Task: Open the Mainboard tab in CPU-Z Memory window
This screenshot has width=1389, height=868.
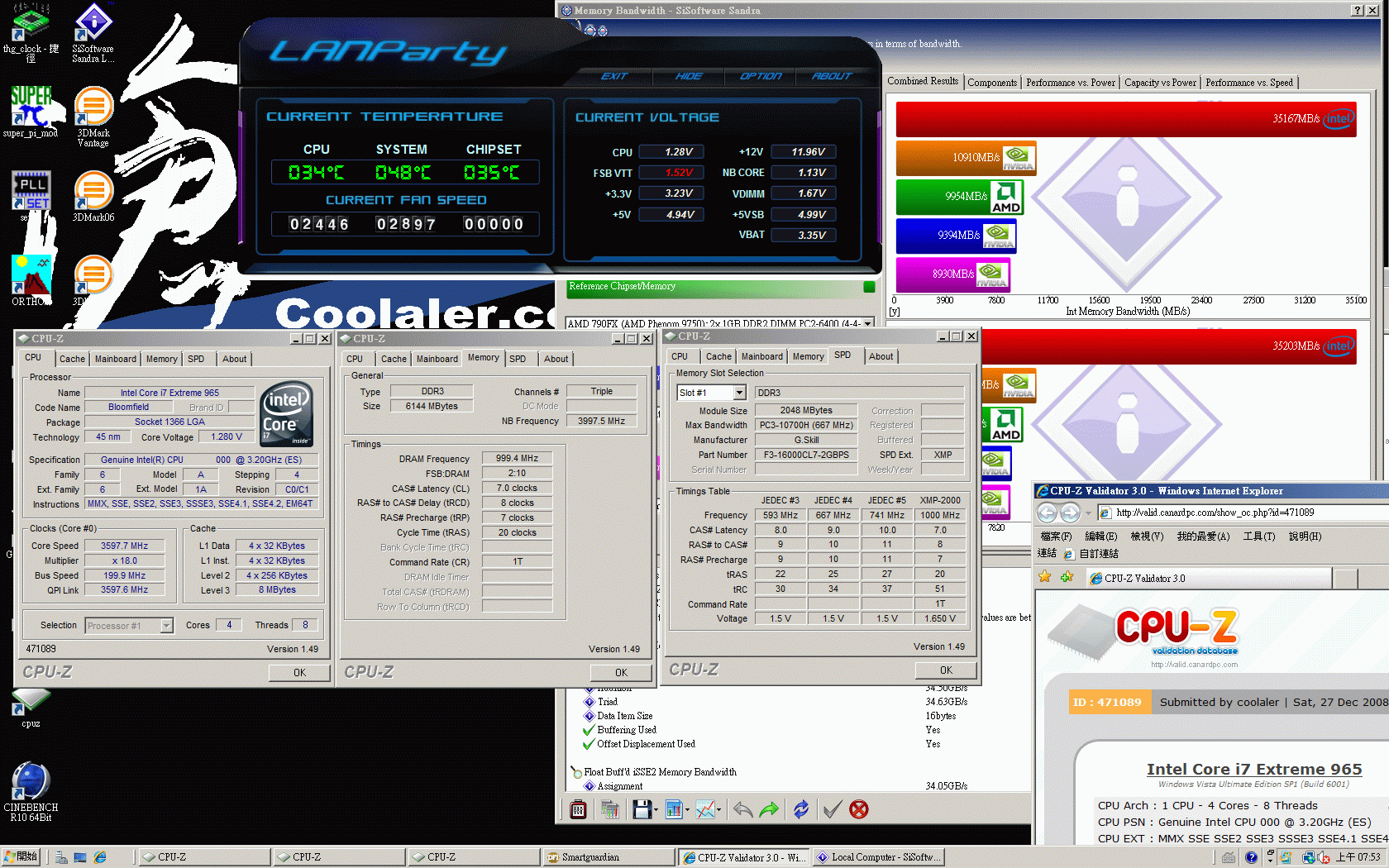Action: [x=437, y=359]
